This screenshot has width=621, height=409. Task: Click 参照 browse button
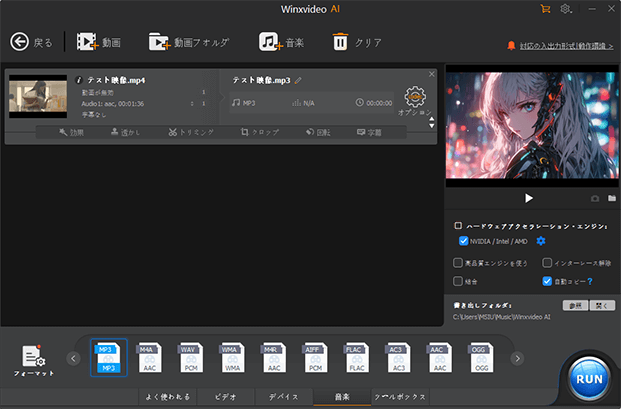click(x=575, y=305)
